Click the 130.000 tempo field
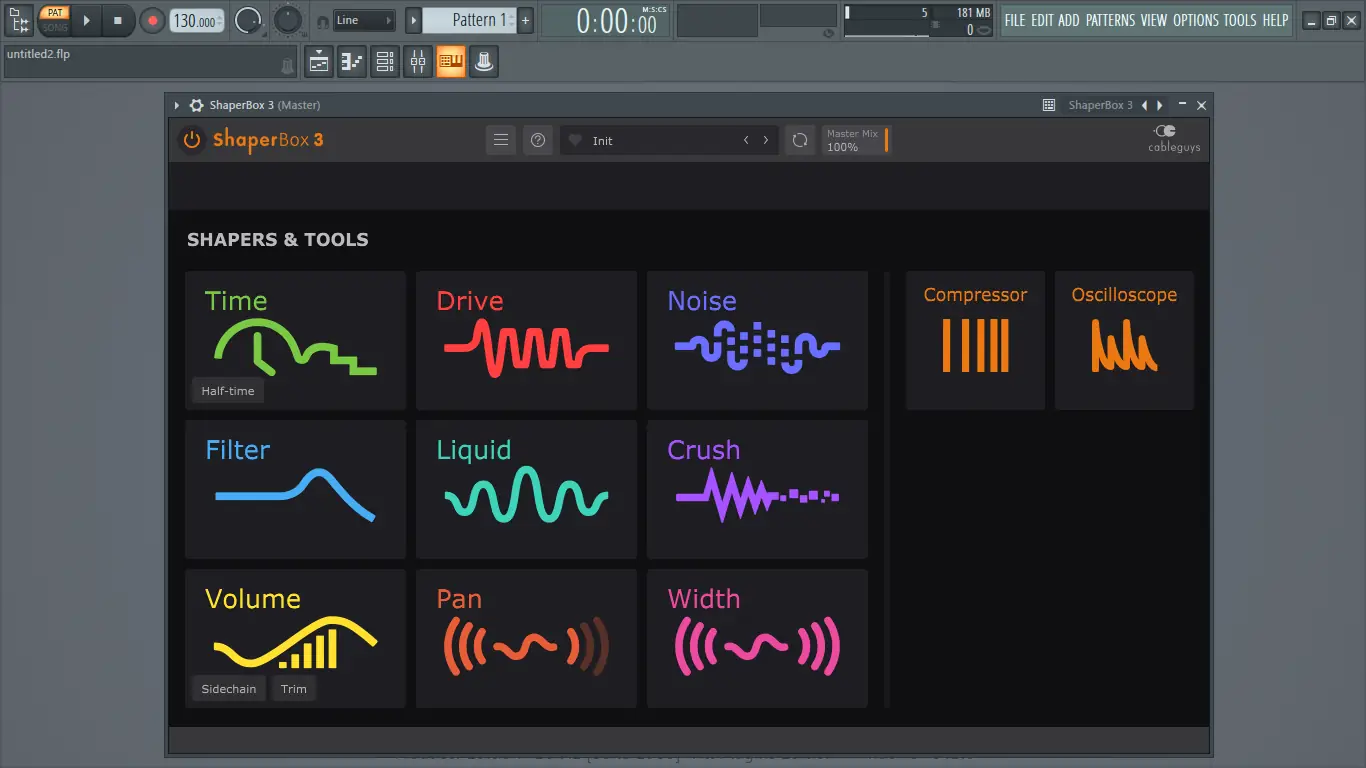 click(197, 20)
